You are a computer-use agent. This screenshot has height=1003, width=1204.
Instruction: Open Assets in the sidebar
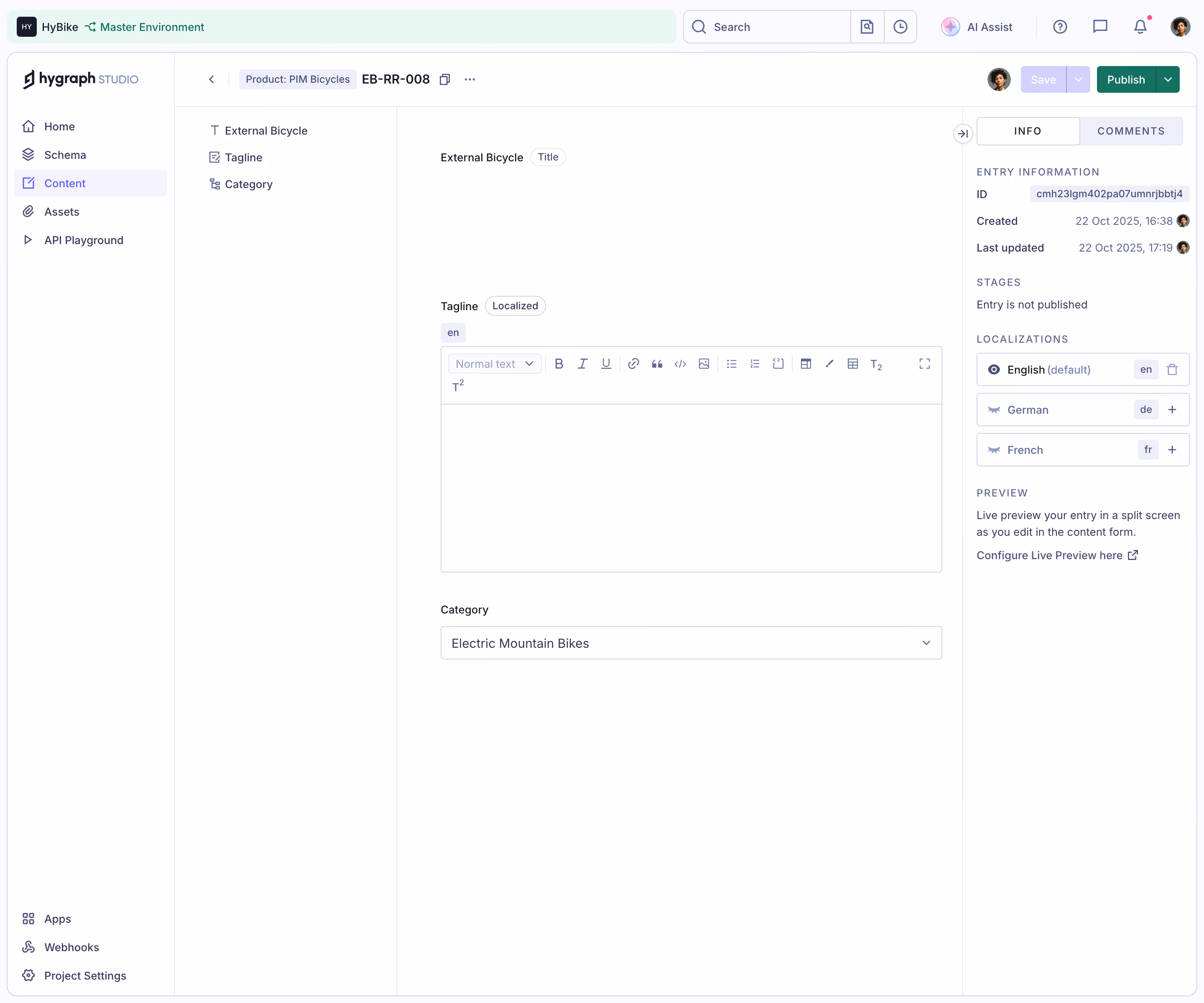91,211
